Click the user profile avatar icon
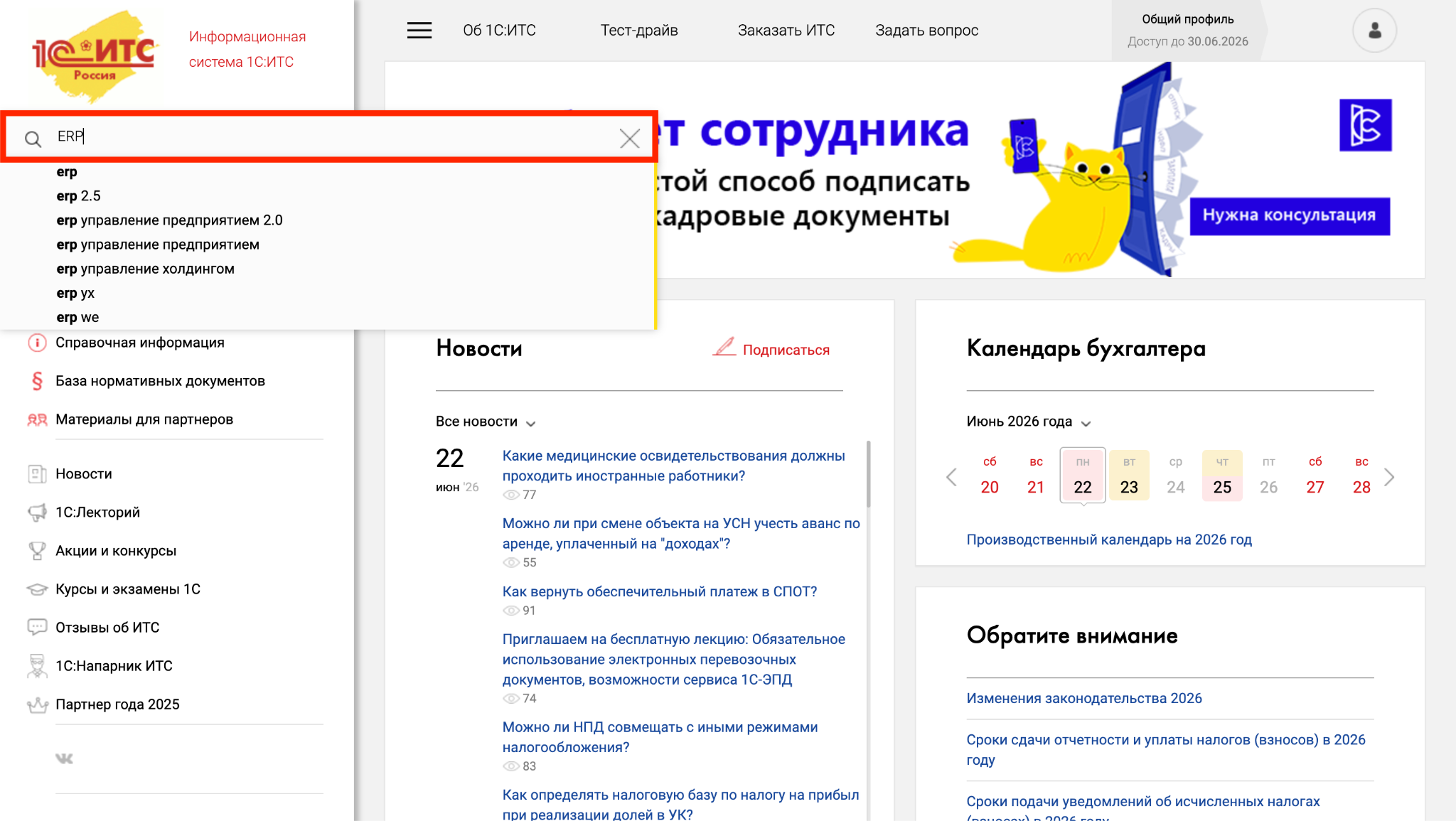This screenshot has width=1456, height=821. coord(1374,31)
